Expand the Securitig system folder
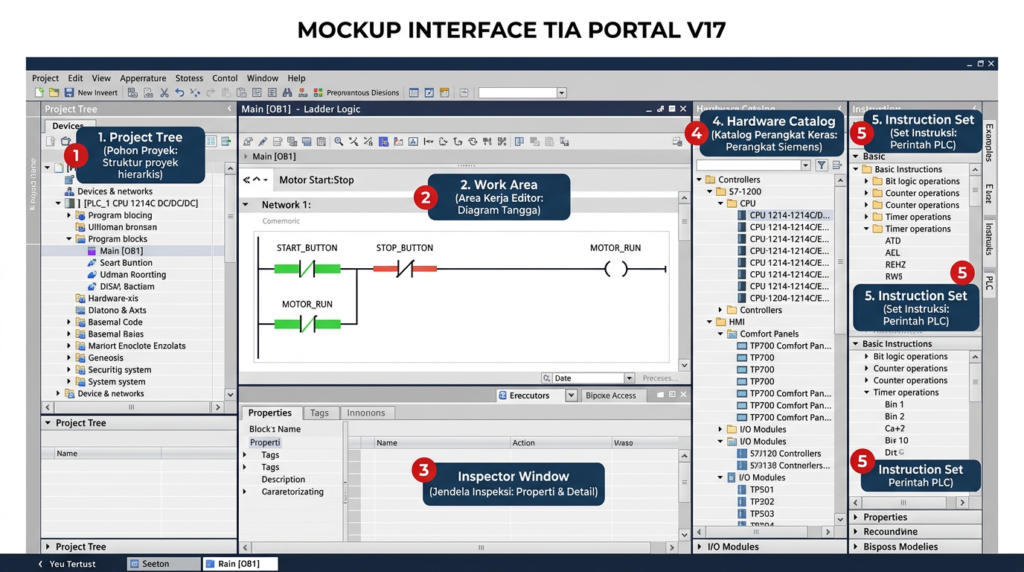Image resolution: width=1024 pixels, height=572 pixels. click(69, 370)
